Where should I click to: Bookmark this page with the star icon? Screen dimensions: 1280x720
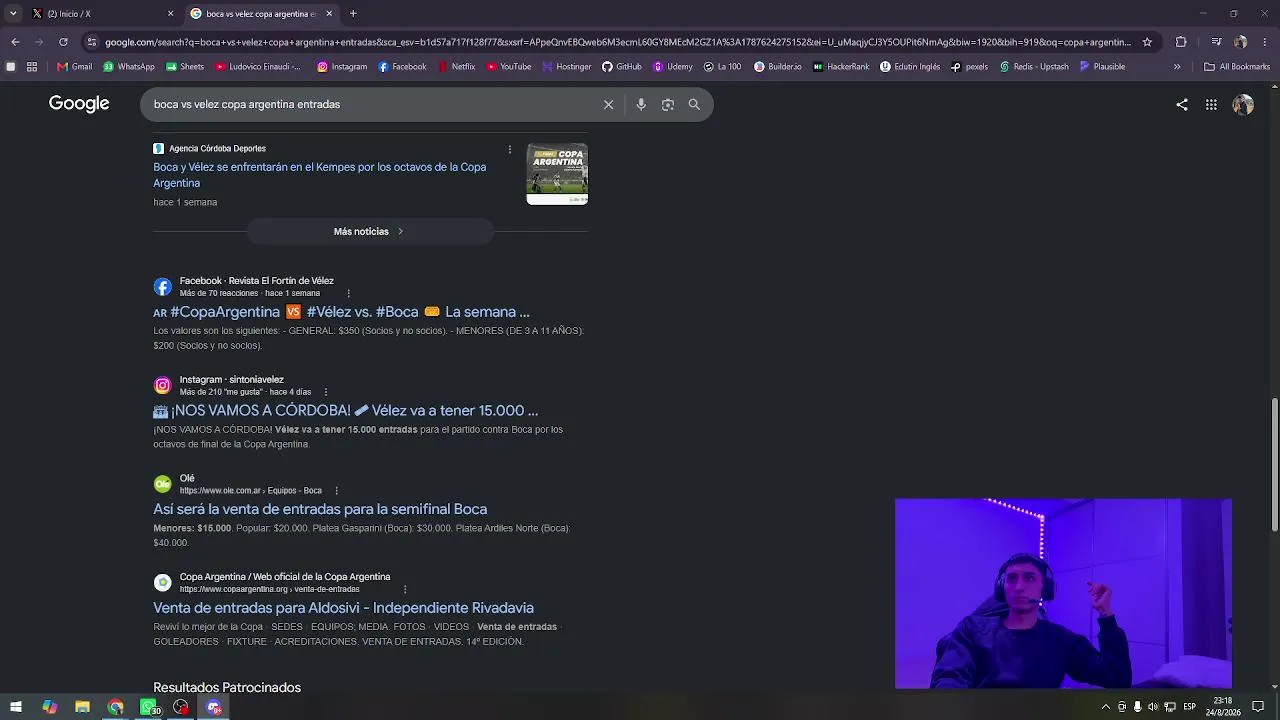point(1147,42)
